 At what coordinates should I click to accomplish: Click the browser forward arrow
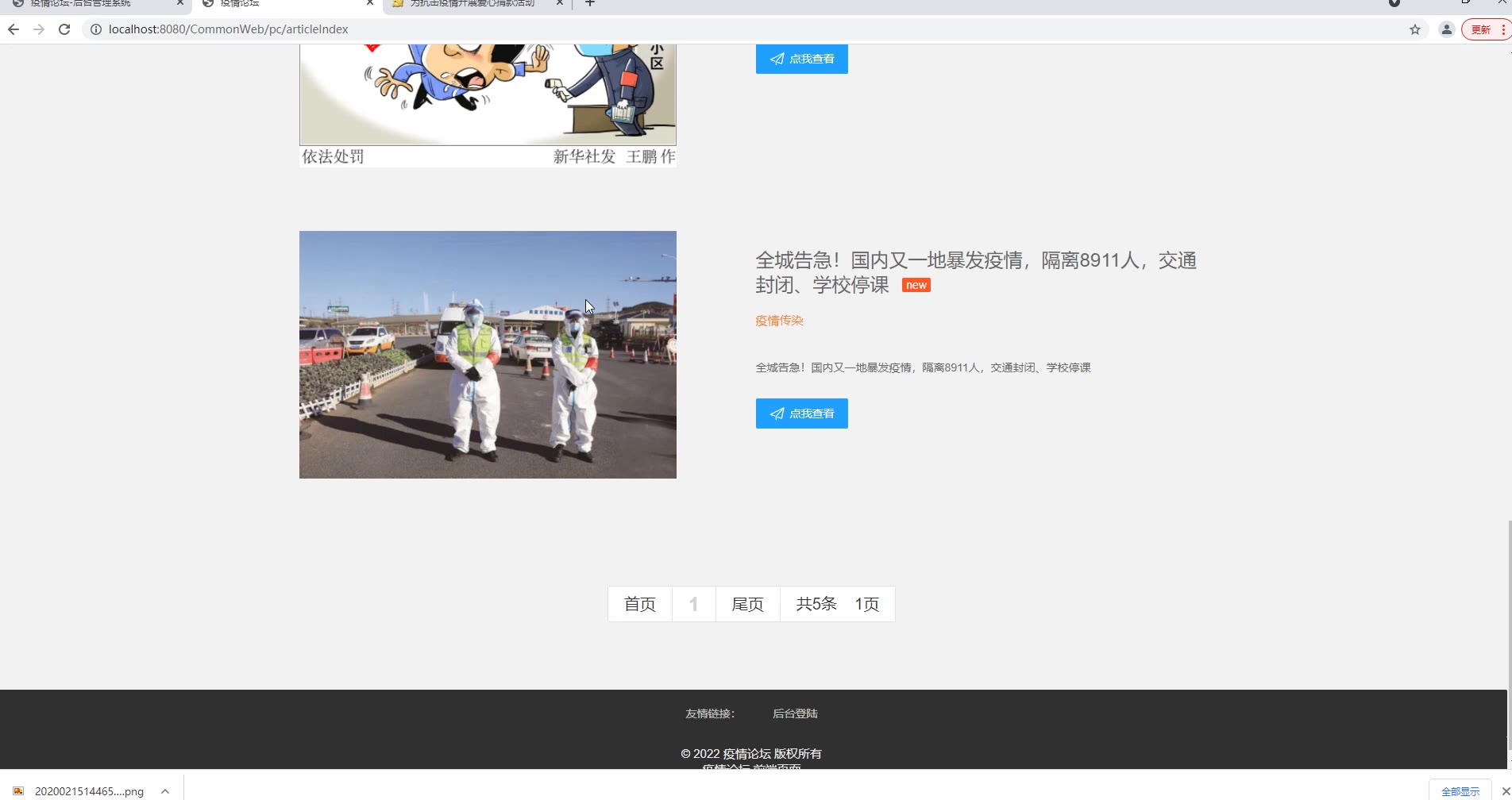(39, 29)
